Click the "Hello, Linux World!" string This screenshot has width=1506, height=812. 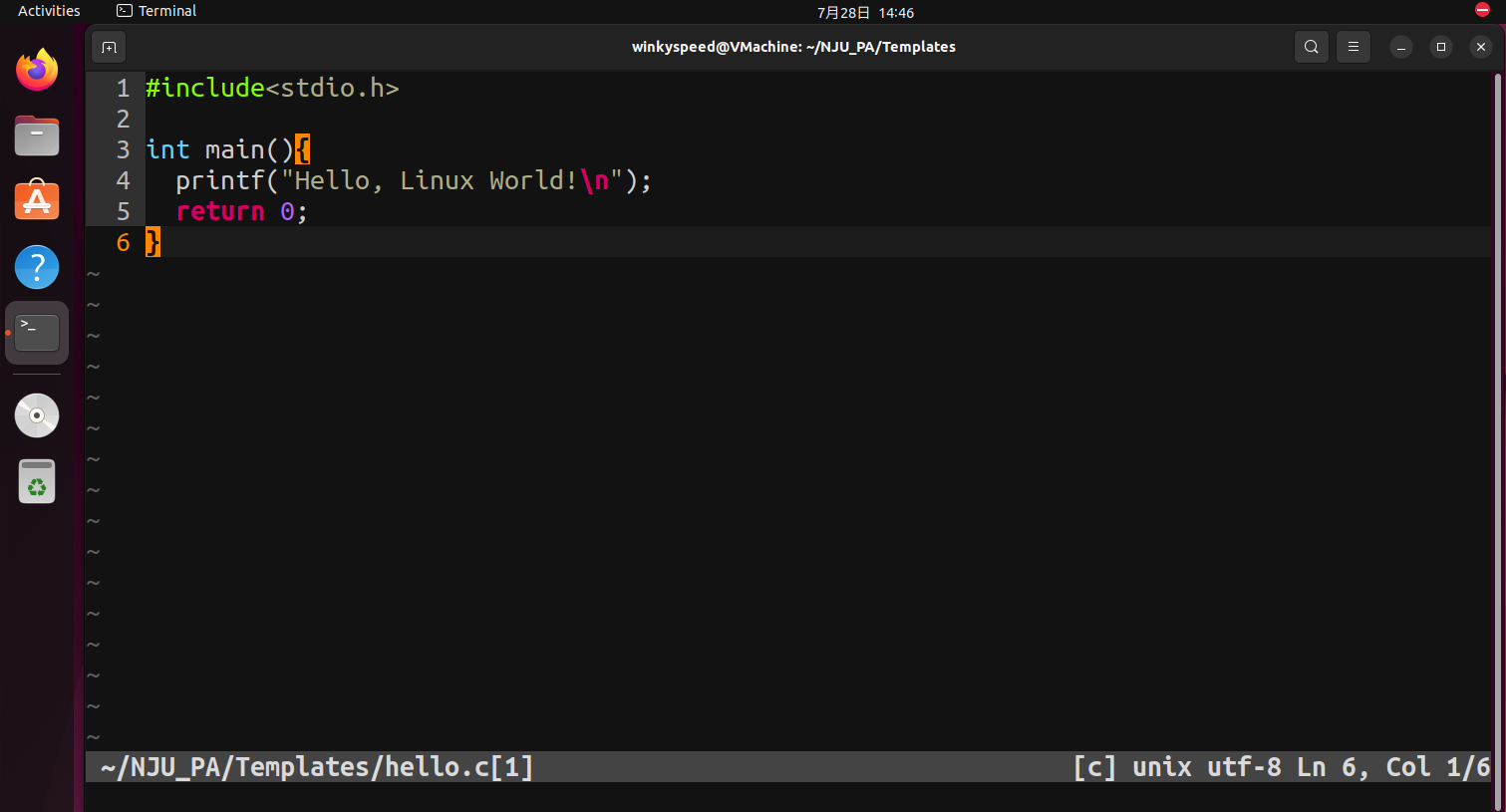452,180
